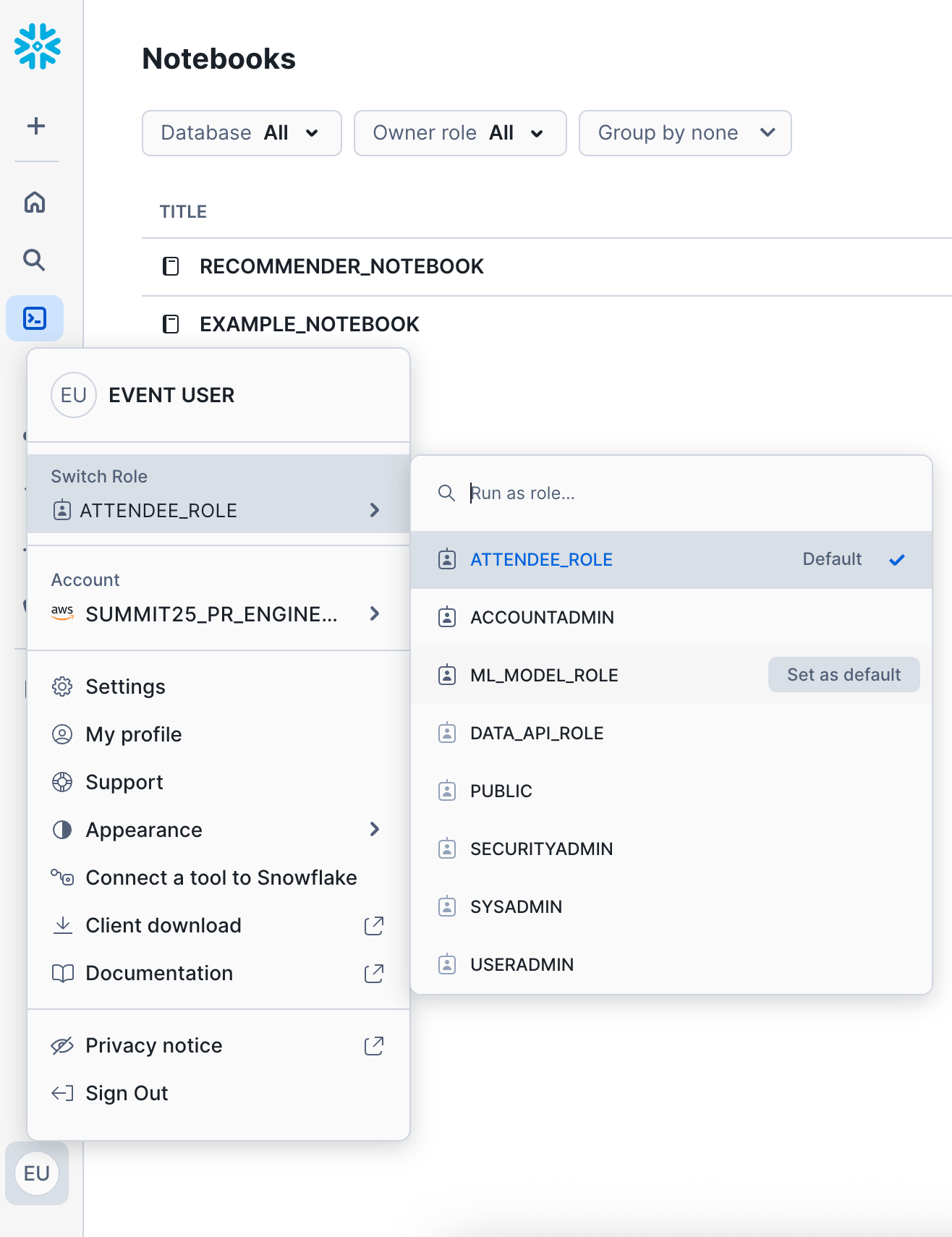Click the My profile person icon
The width and height of the screenshot is (952, 1237).
(62, 734)
